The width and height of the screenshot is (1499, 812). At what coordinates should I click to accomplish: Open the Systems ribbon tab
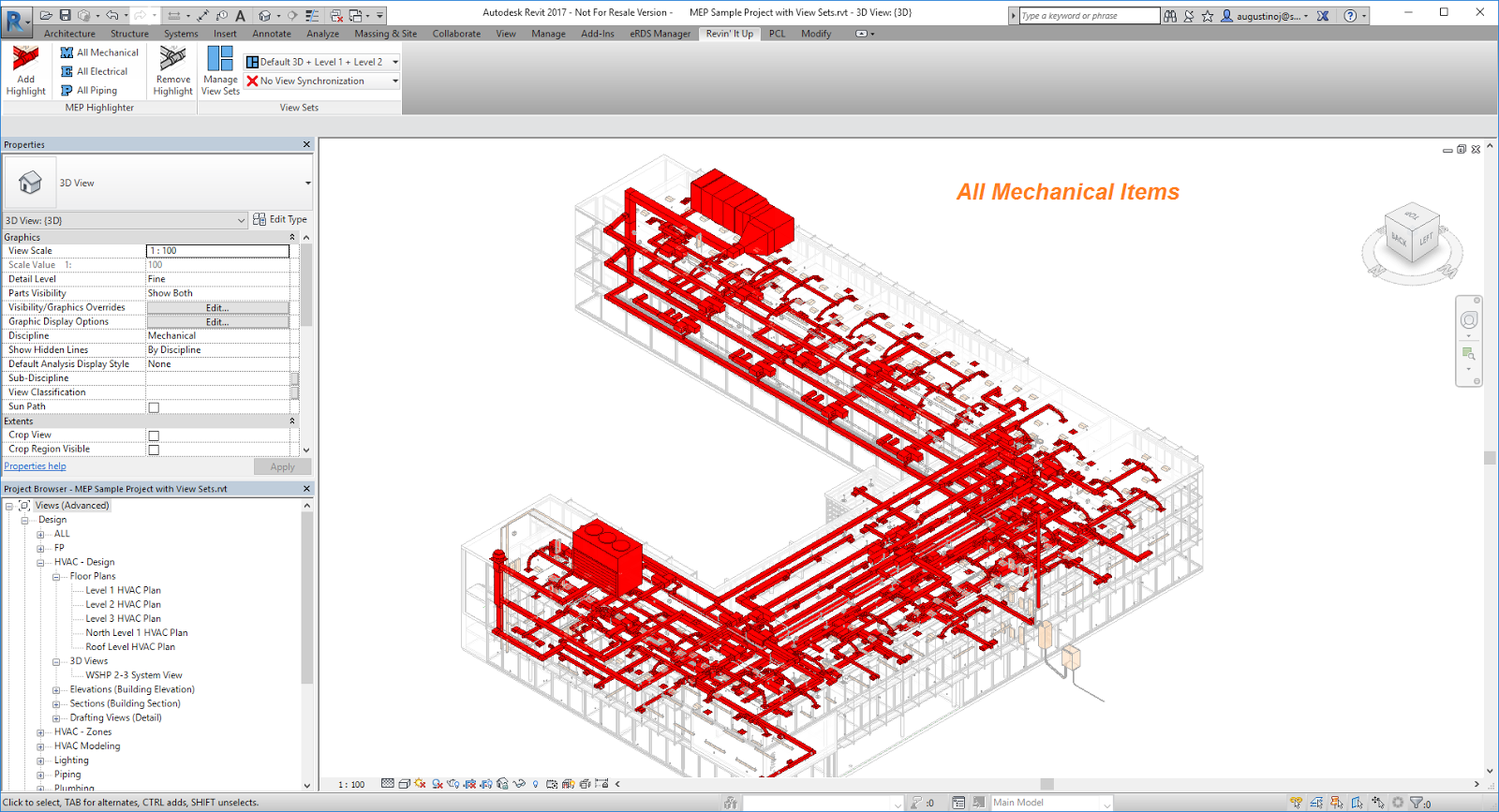[181, 34]
